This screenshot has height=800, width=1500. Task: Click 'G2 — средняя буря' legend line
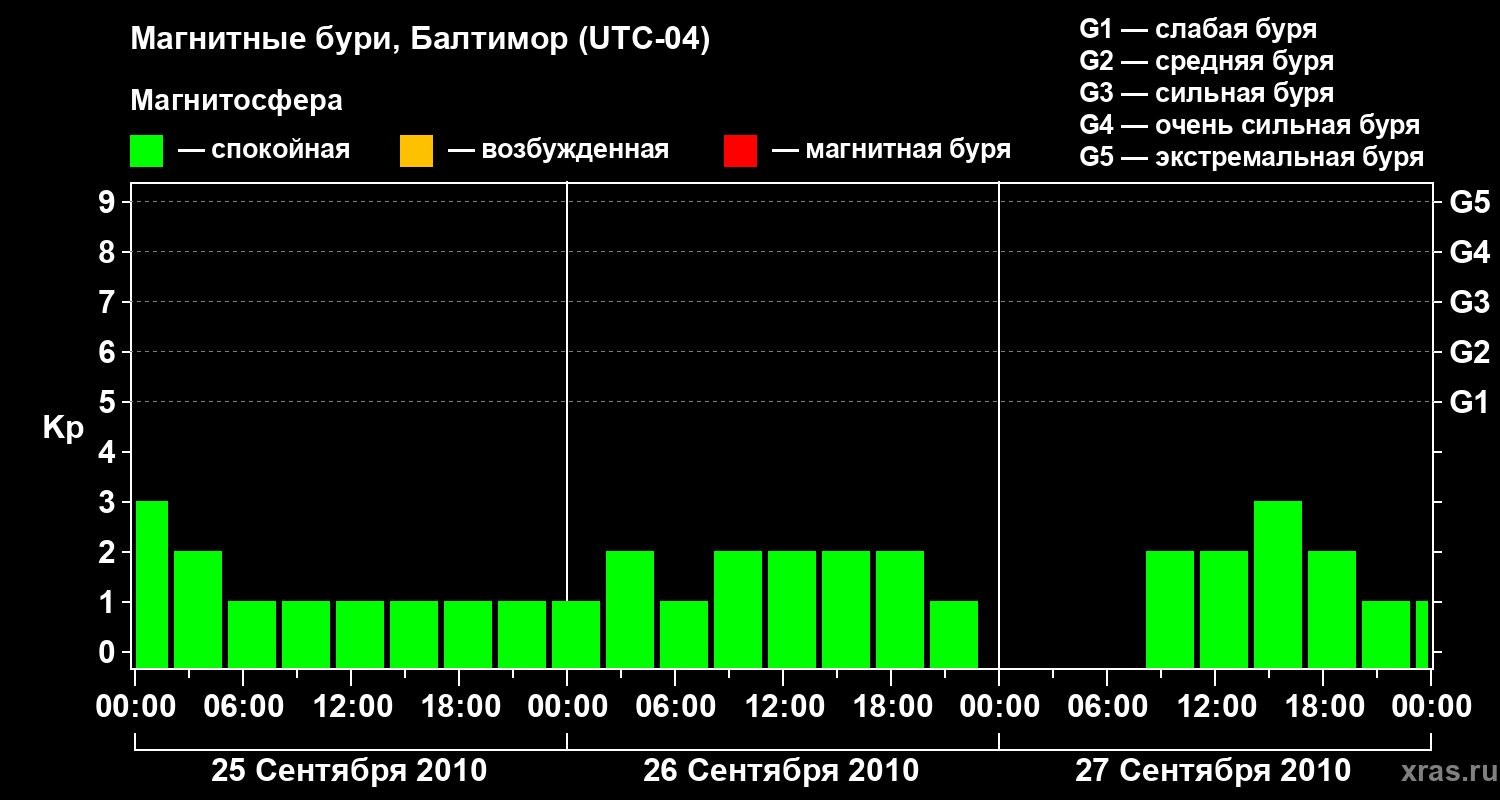(x=1207, y=61)
